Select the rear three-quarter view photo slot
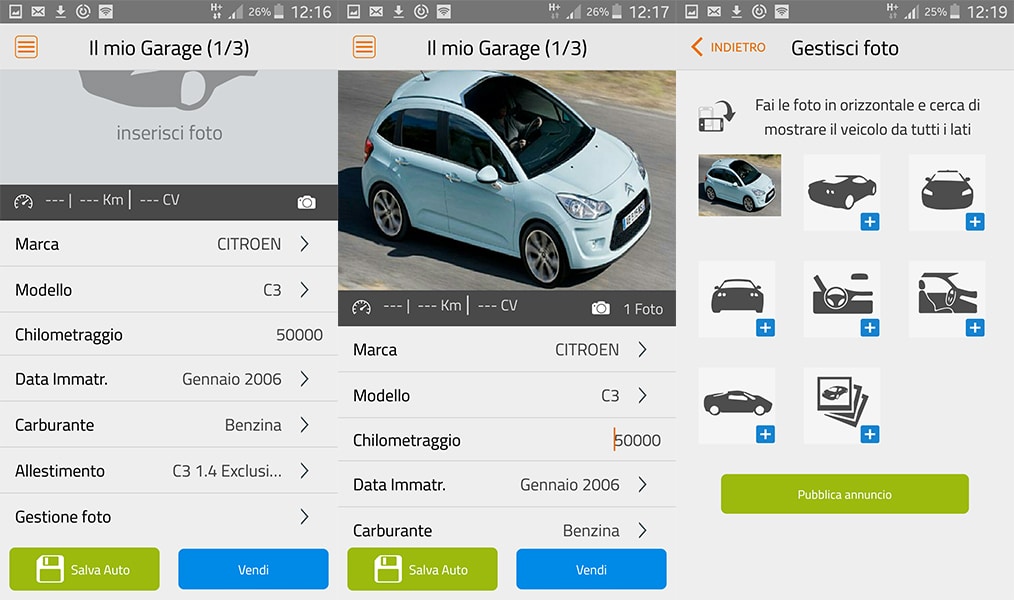This screenshot has width=1014, height=600. click(x=843, y=190)
